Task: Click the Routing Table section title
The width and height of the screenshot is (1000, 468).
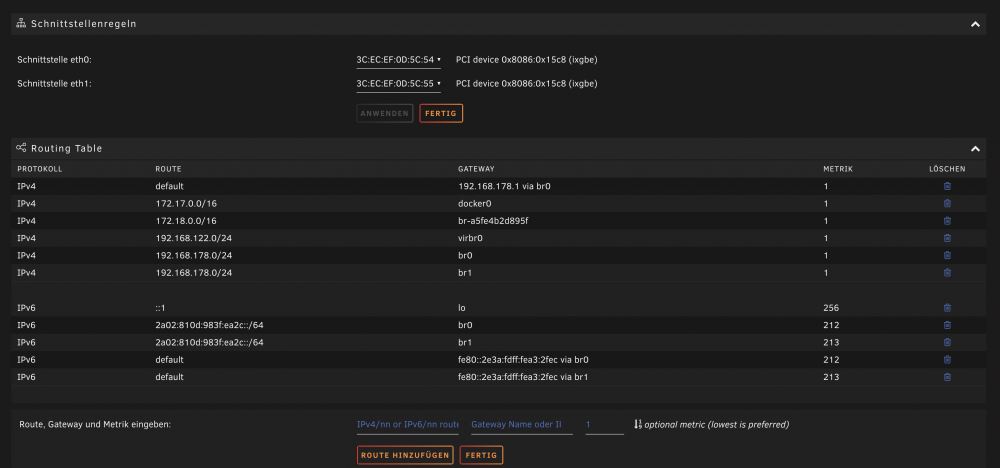Action: [x=66, y=148]
